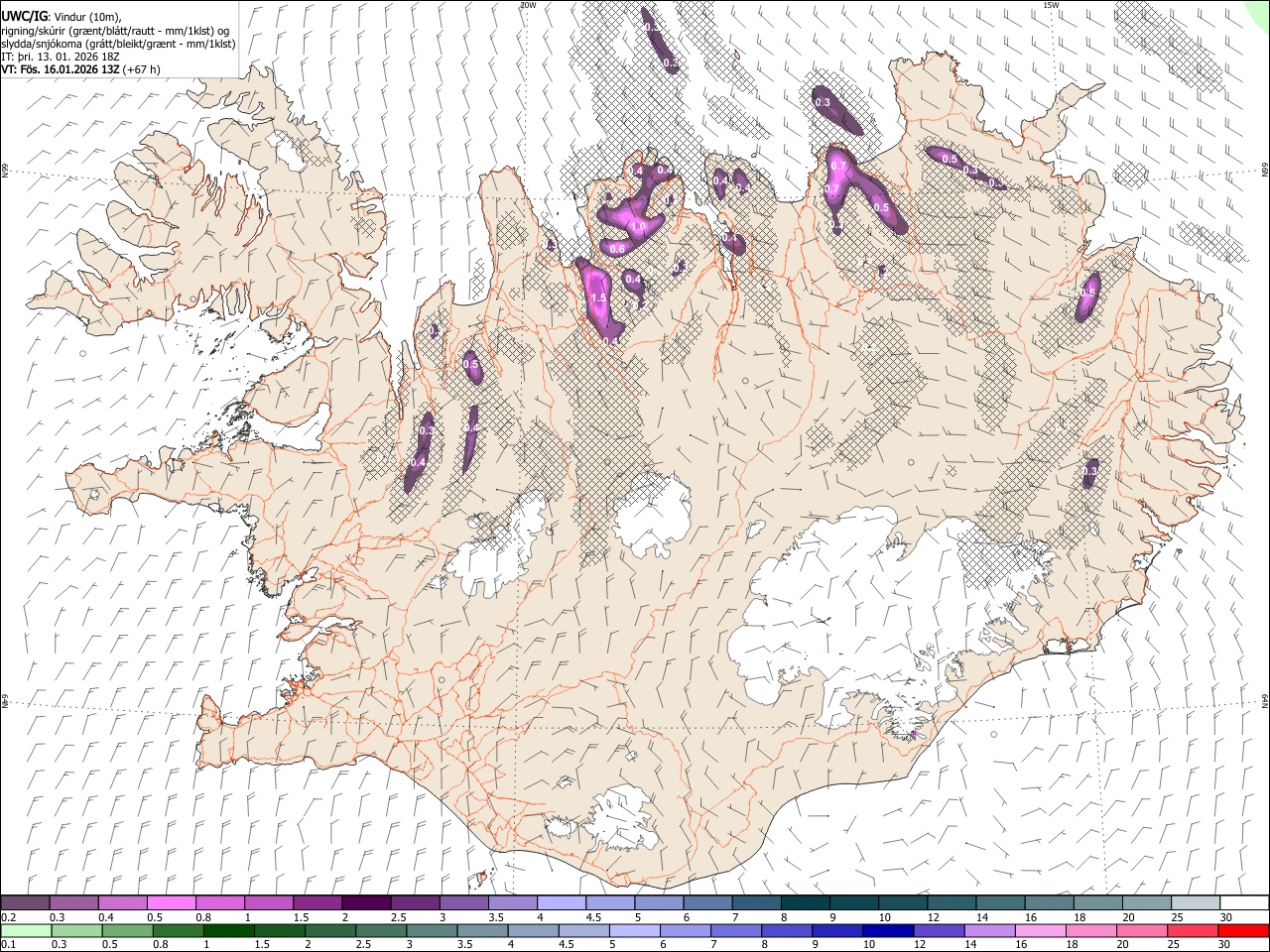Select the white swatch ending the snow scale
Screen dimensions: 1270x952
pos(1243,903)
